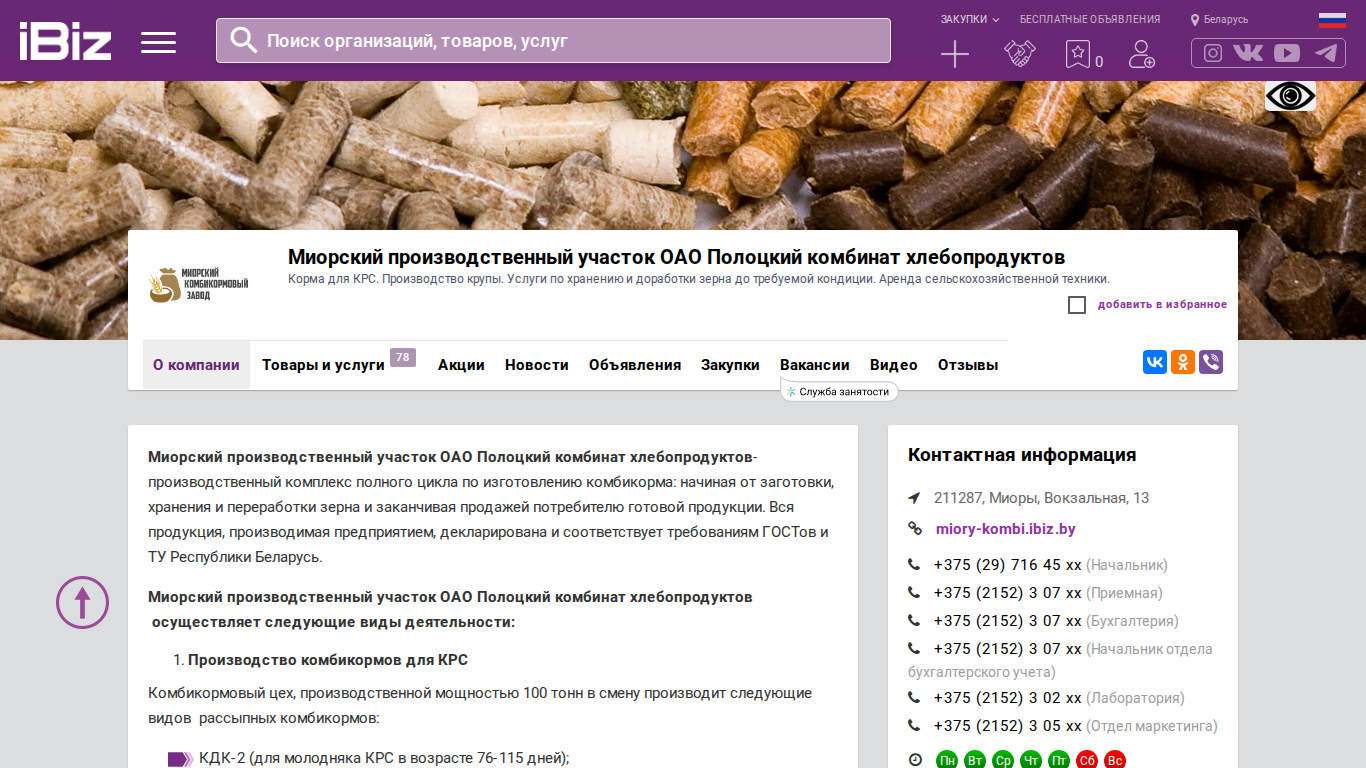1366x768 pixels.
Task: Switch to the Видео tab
Action: pyautogui.click(x=894, y=365)
